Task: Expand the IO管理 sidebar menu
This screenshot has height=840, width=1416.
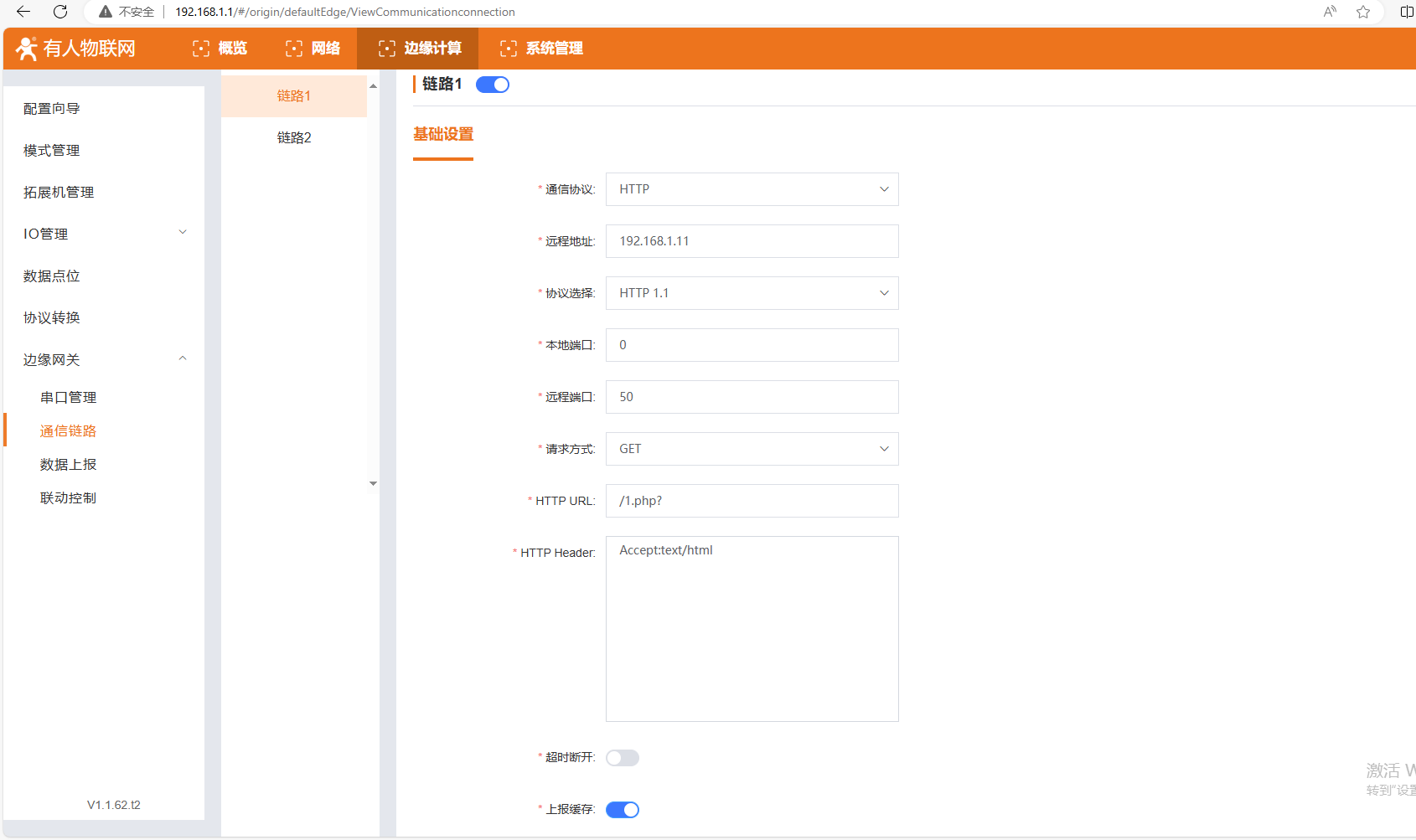Action: click(x=104, y=234)
